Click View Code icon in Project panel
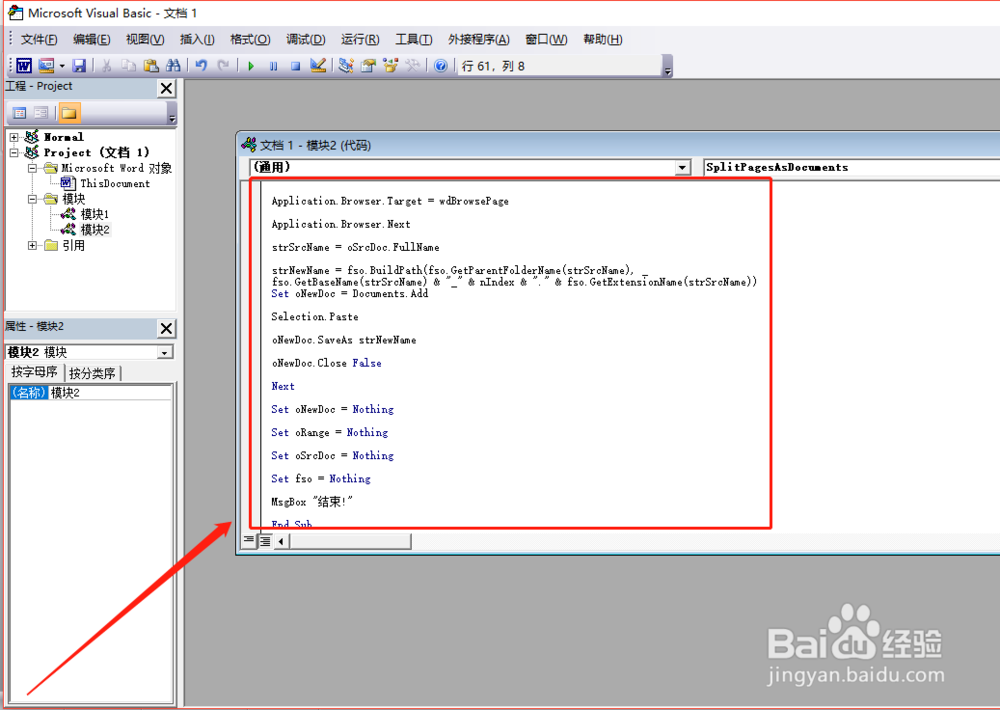Image resolution: width=1000 pixels, height=710 pixels. click(x=20, y=113)
